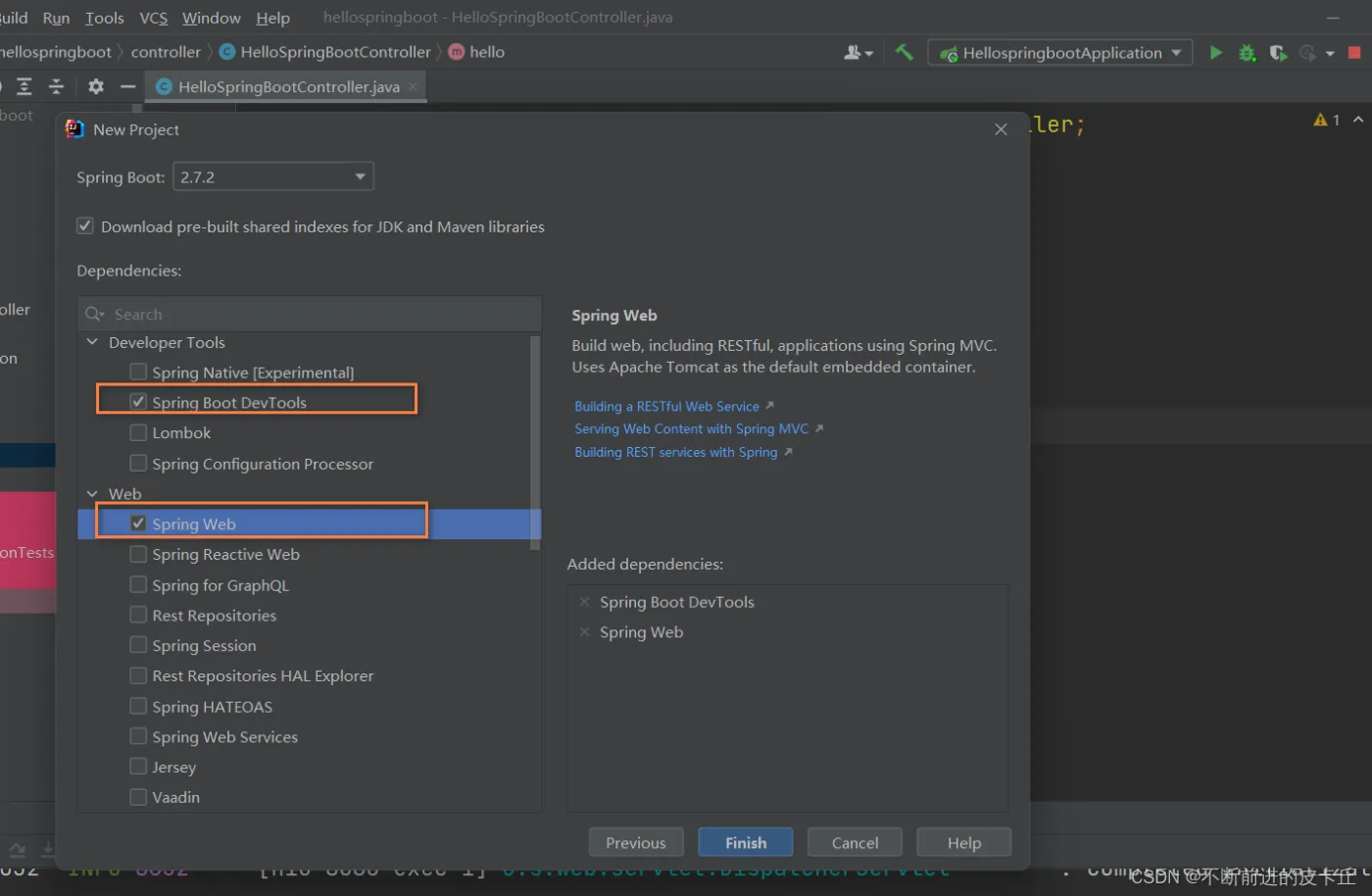Open the Tools menu
The height and width of the screenshot is (896, 1372).
pos(105,18)
